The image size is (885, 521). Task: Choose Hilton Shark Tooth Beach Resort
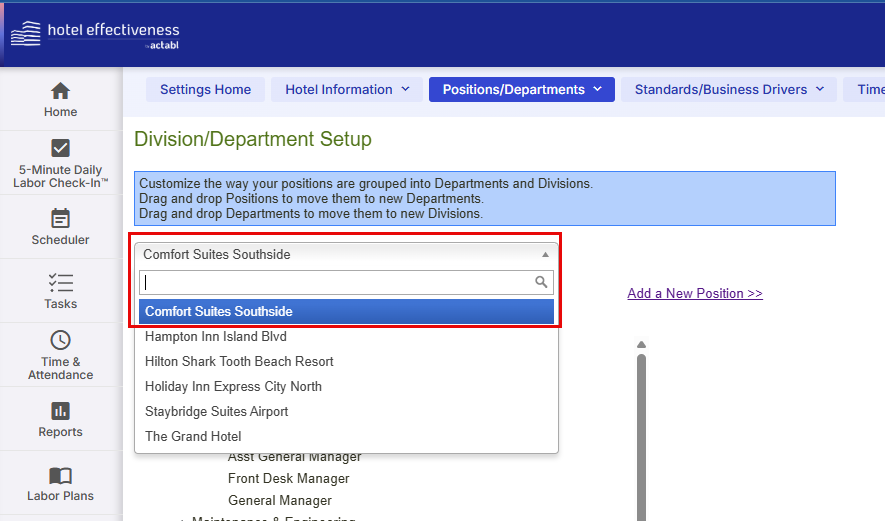(239, 362)
